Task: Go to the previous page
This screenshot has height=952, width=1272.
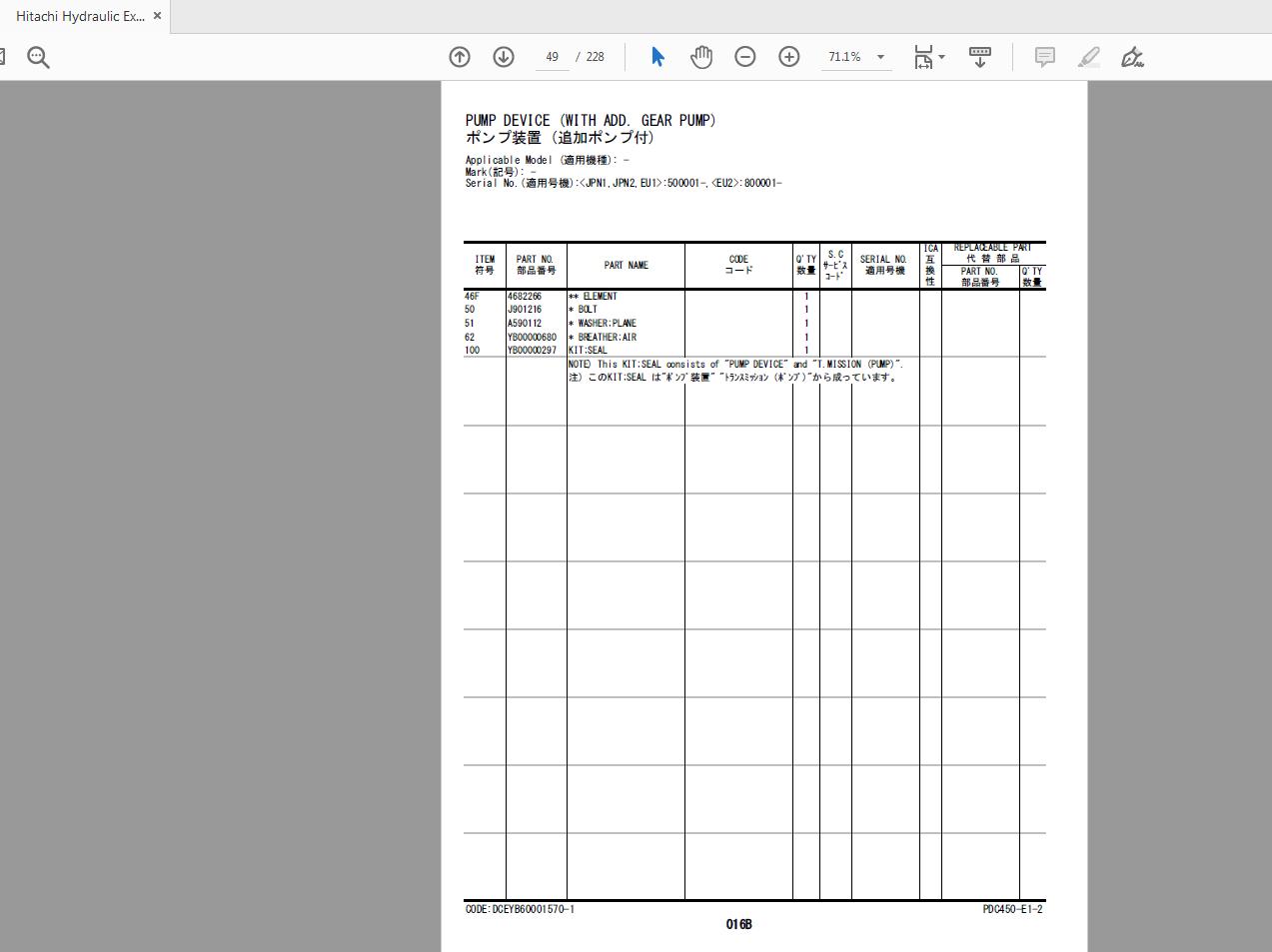Action: 460,57
